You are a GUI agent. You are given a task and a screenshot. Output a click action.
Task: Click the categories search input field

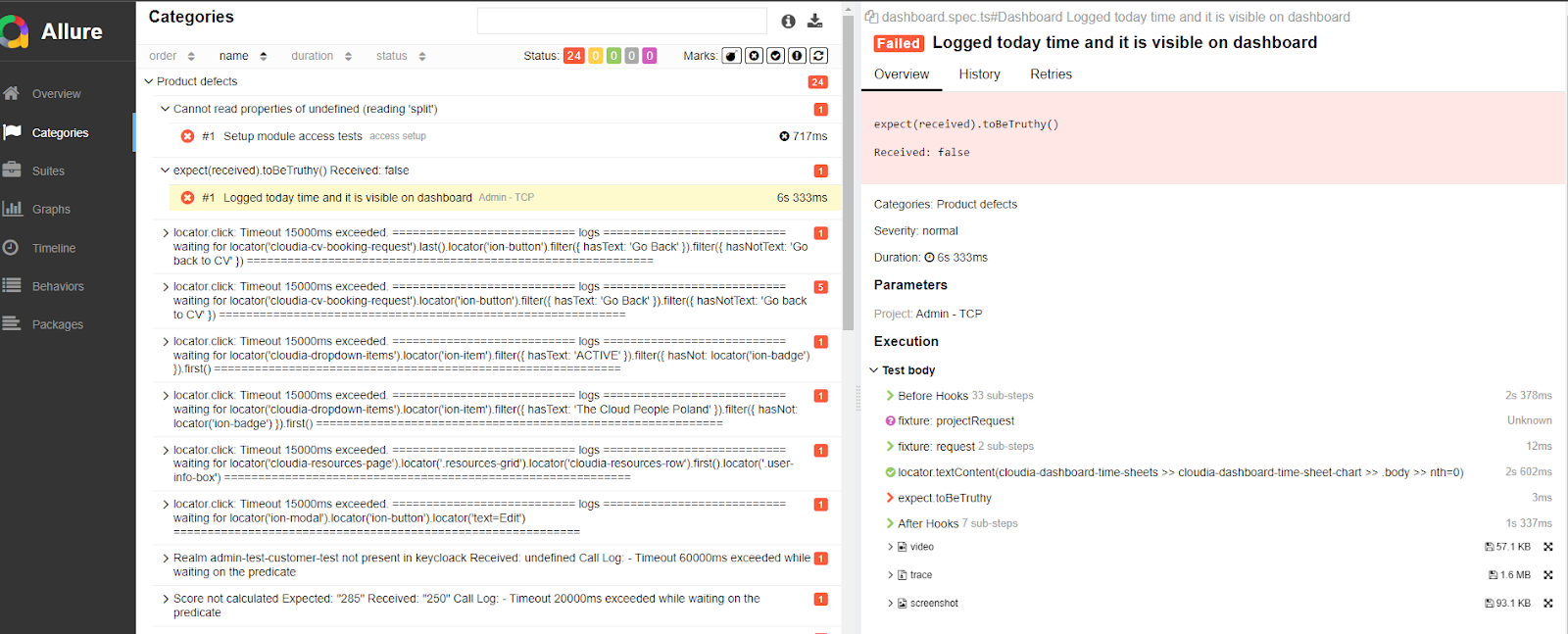tap(621, 21)
